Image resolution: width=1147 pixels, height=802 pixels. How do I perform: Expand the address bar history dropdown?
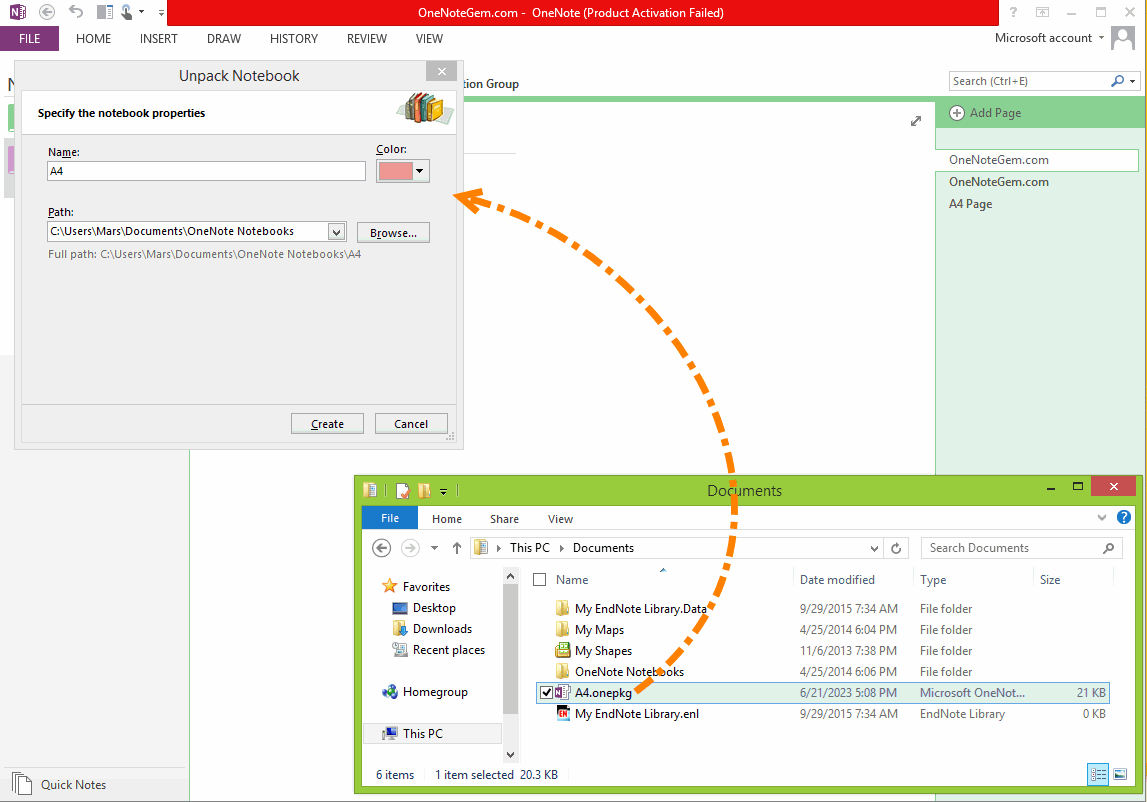874,549
